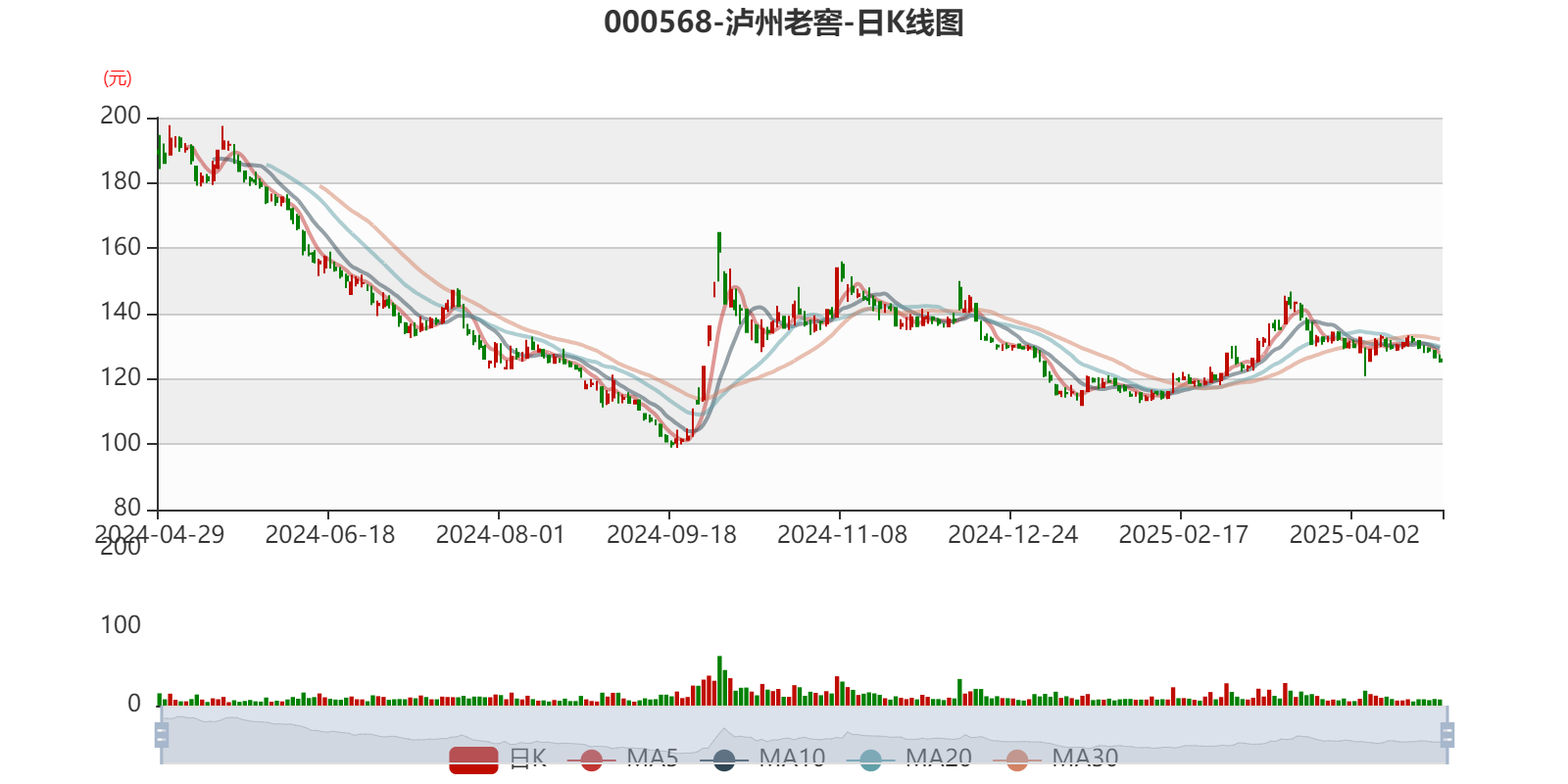Click the 140 price axis label
Viewport: 1568px width, 784px height.
[121, 313]
